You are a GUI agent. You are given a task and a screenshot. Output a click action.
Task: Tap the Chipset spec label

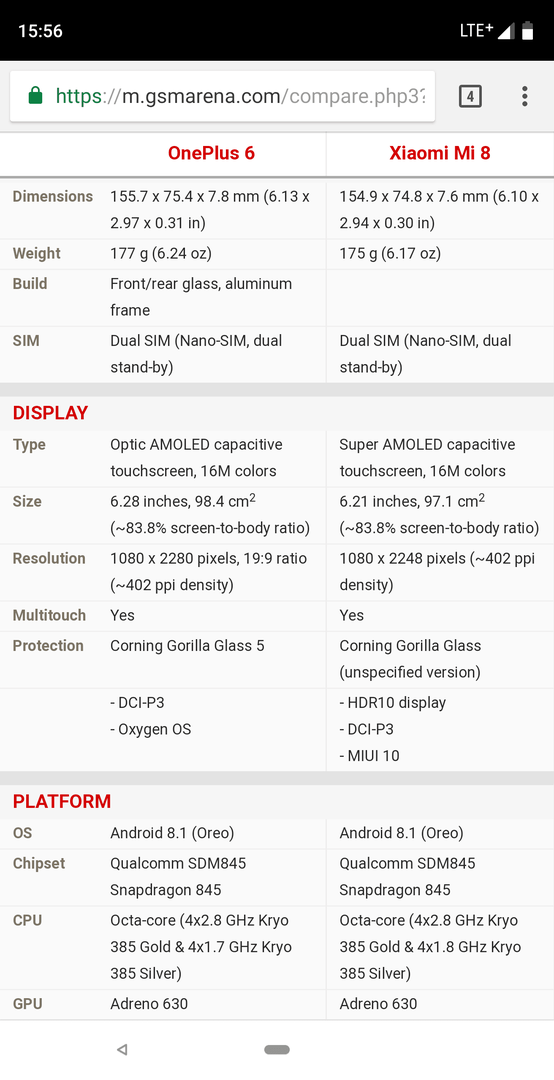click(41, 863)
